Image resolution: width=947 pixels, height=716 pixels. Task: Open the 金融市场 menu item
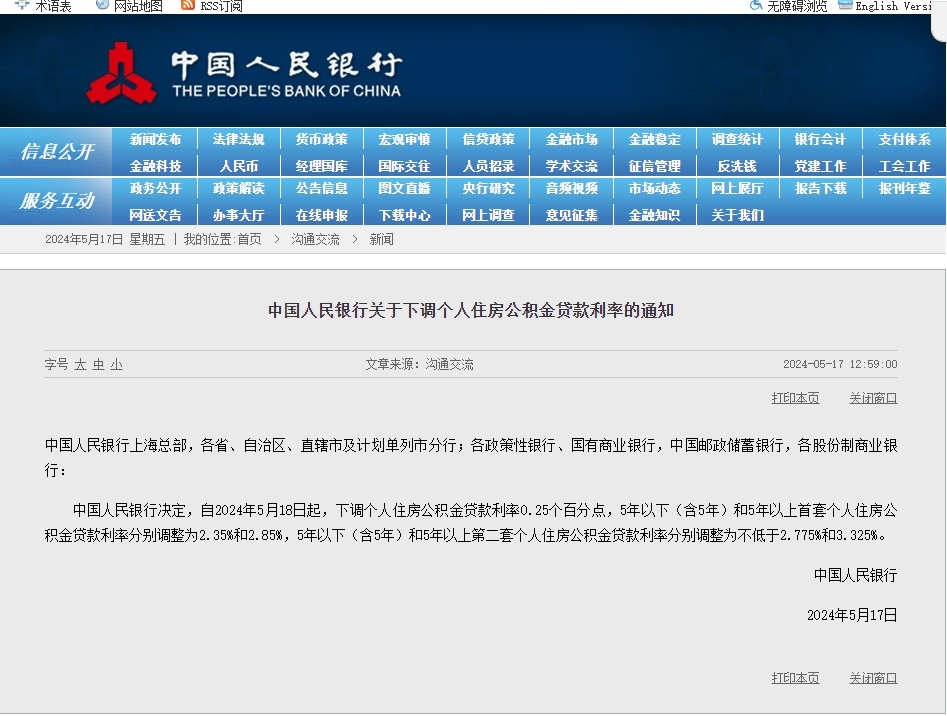click(x=571, y=139)
